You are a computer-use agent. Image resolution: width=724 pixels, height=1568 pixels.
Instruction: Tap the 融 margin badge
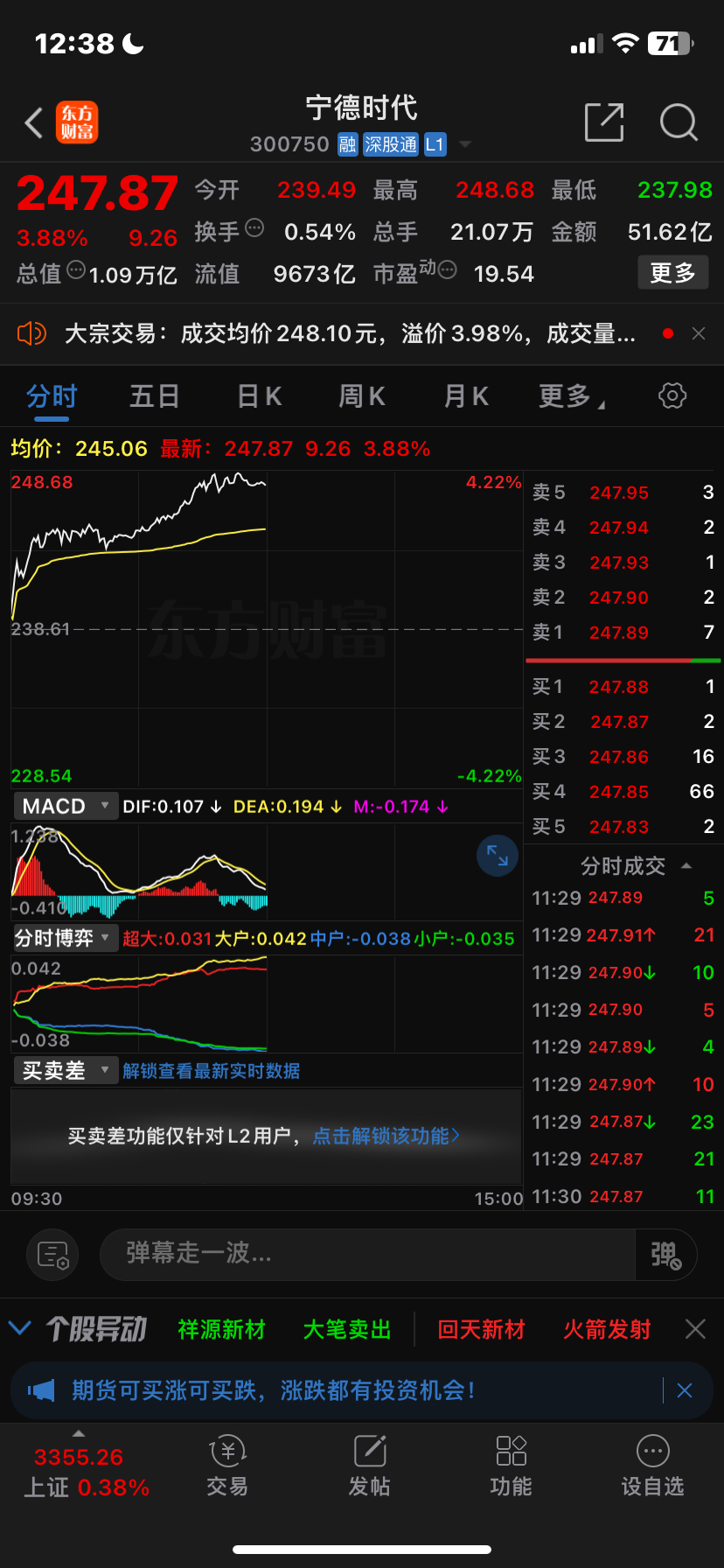click(x=348, y=144)
